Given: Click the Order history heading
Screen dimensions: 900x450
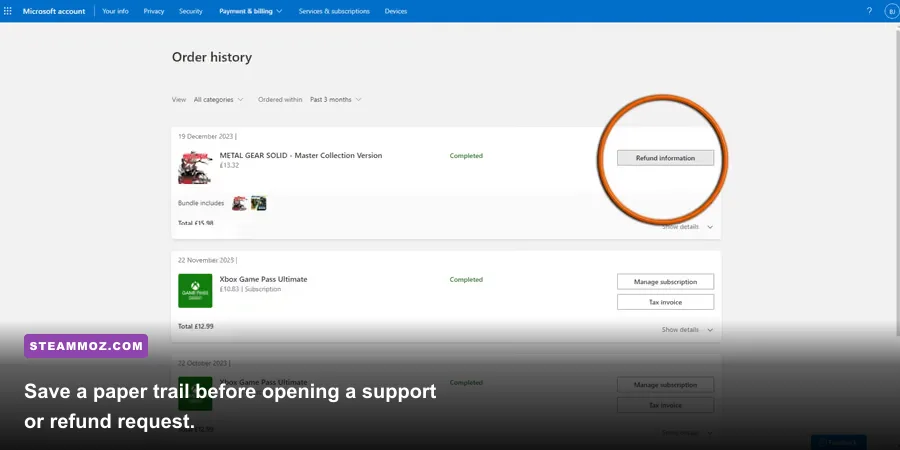Looking at the screenshot, I should [212, 57].
